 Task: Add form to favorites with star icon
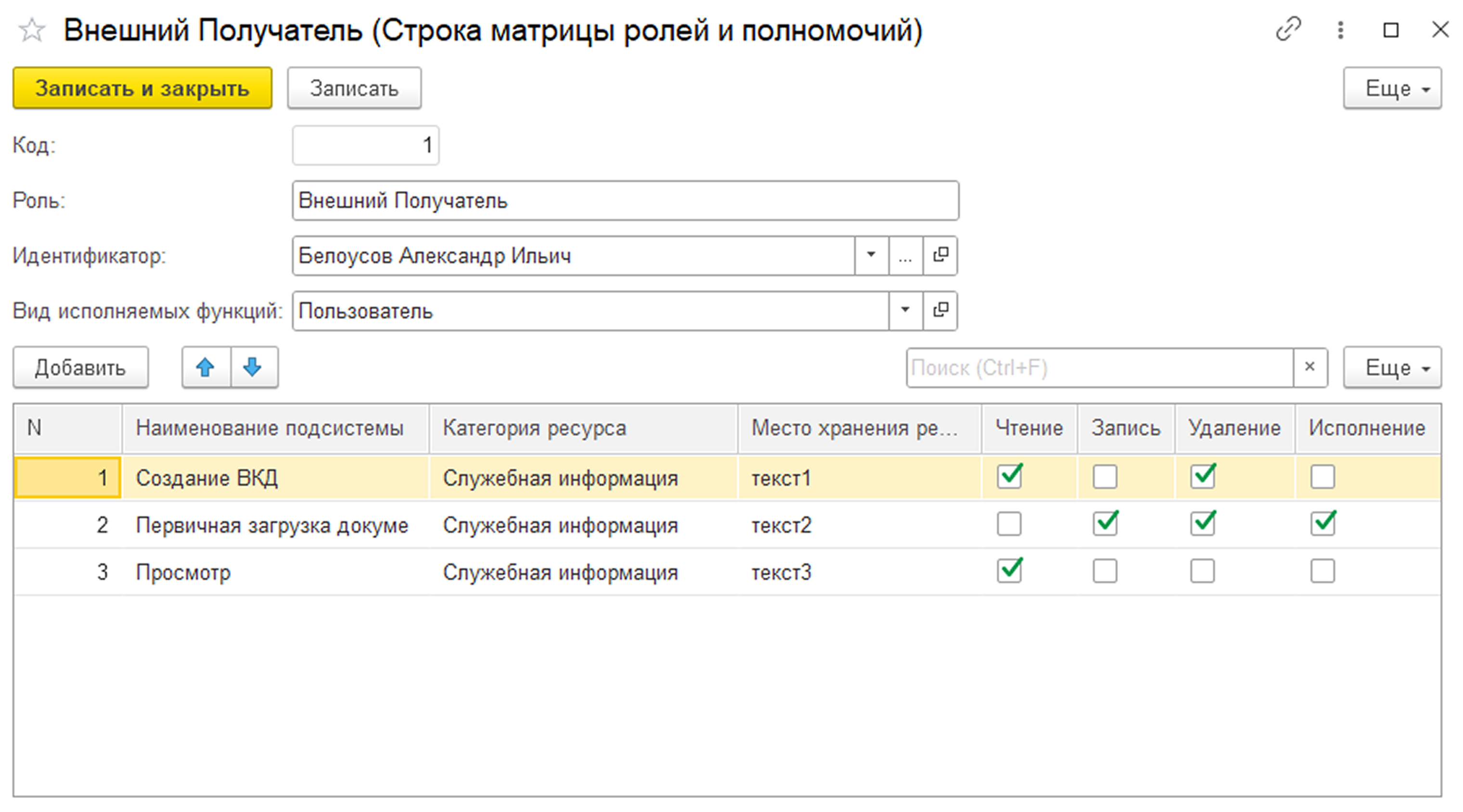(x=32, y=30)
